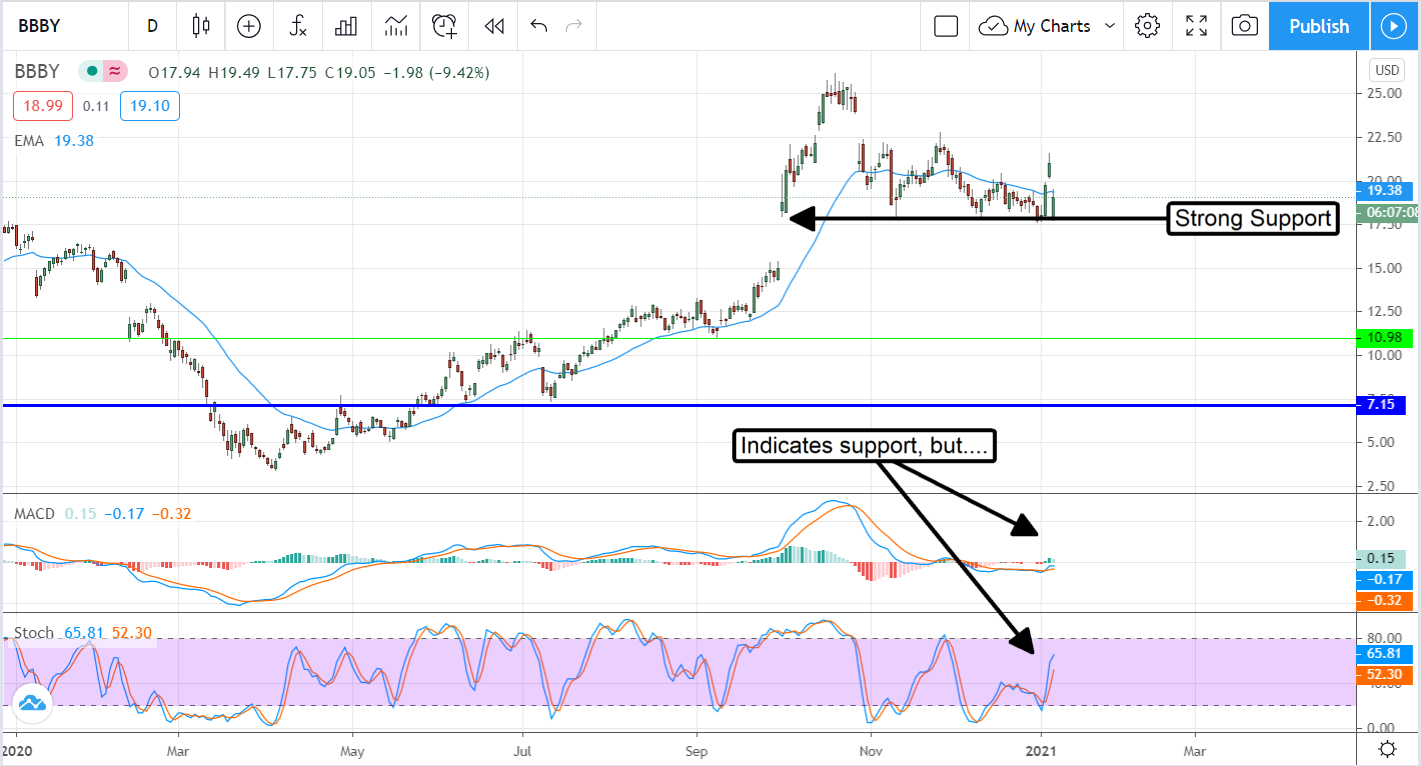Click the 25.00 price scale tick
Viewport: 1421px width, 766px height.
(1386, 93)
